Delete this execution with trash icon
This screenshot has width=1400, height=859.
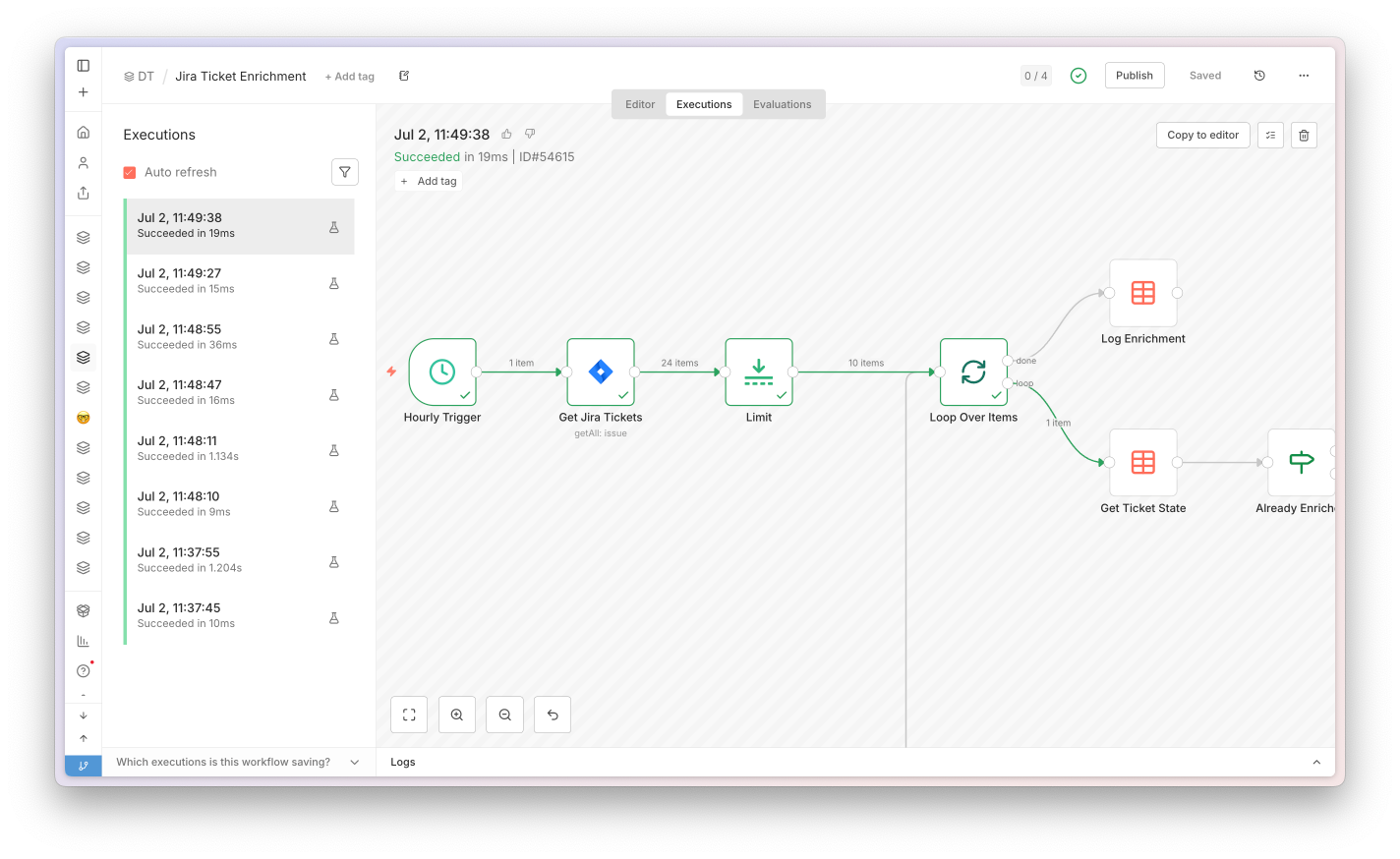(x=1304, y=136)
